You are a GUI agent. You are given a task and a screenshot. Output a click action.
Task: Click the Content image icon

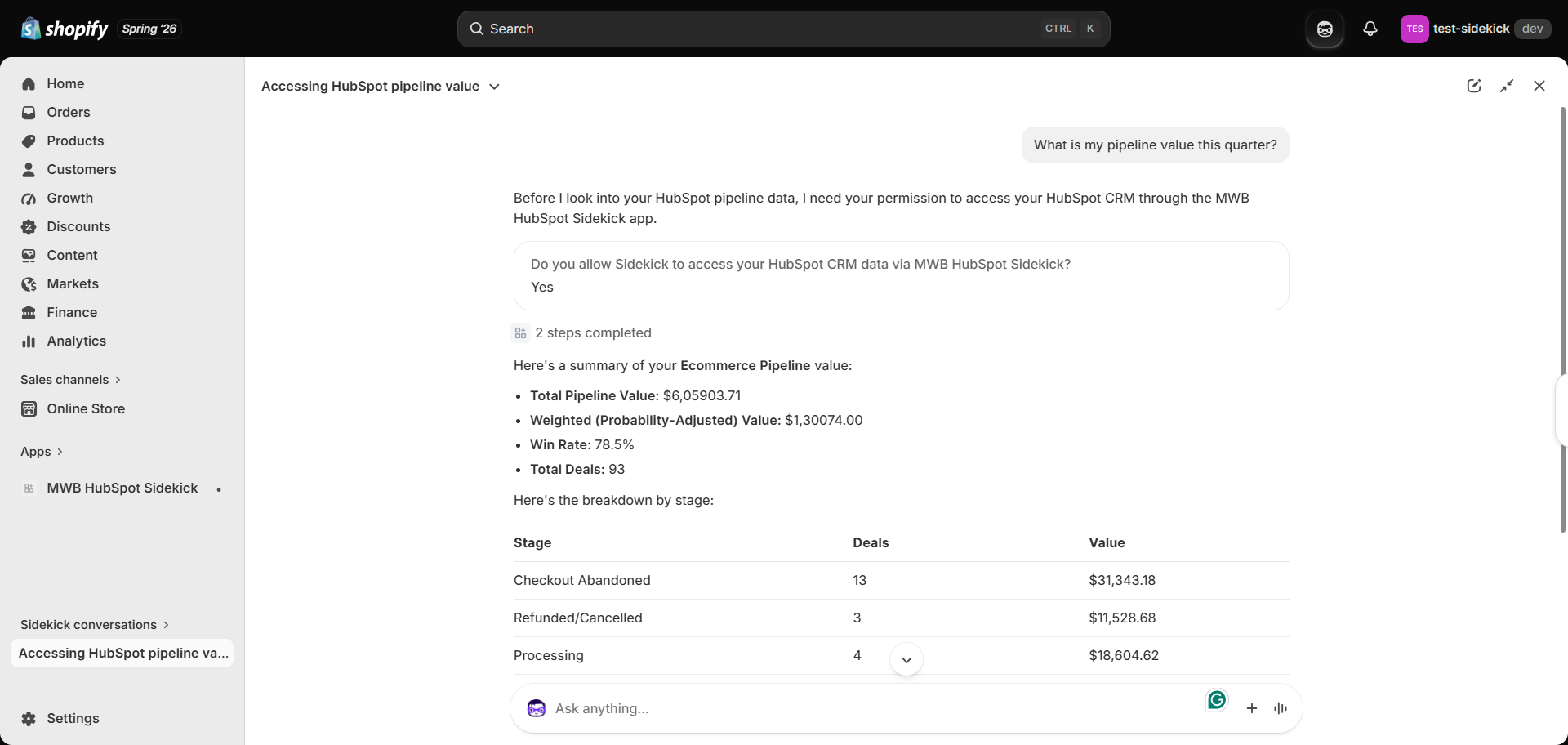(29, 255)
